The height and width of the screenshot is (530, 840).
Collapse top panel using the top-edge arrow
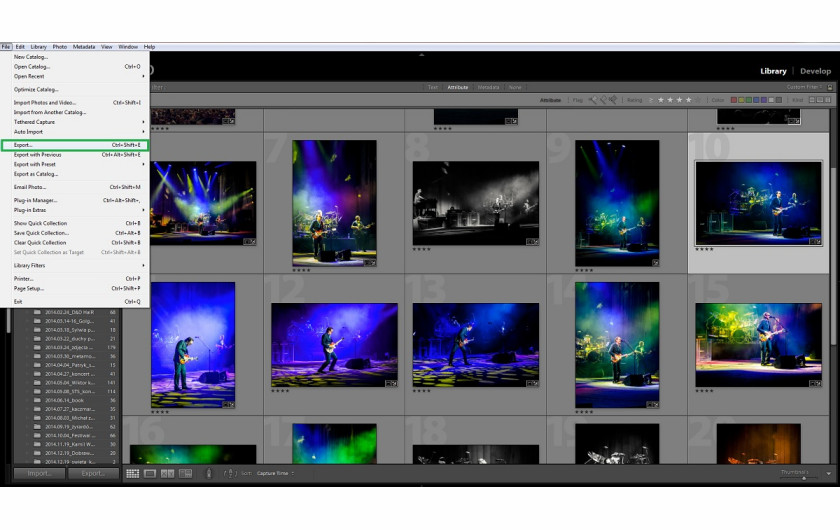[x=422, y=55]
